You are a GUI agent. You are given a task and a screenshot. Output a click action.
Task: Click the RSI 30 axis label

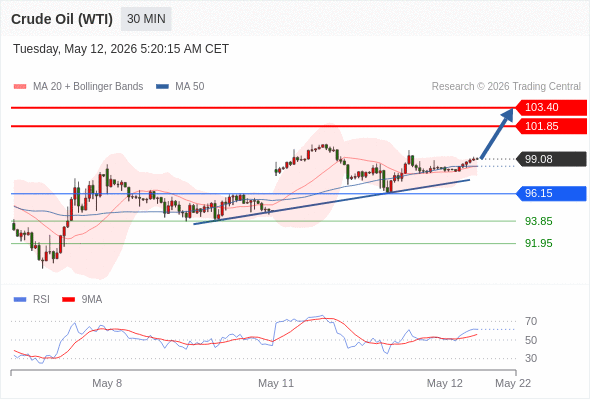[531, 358]
